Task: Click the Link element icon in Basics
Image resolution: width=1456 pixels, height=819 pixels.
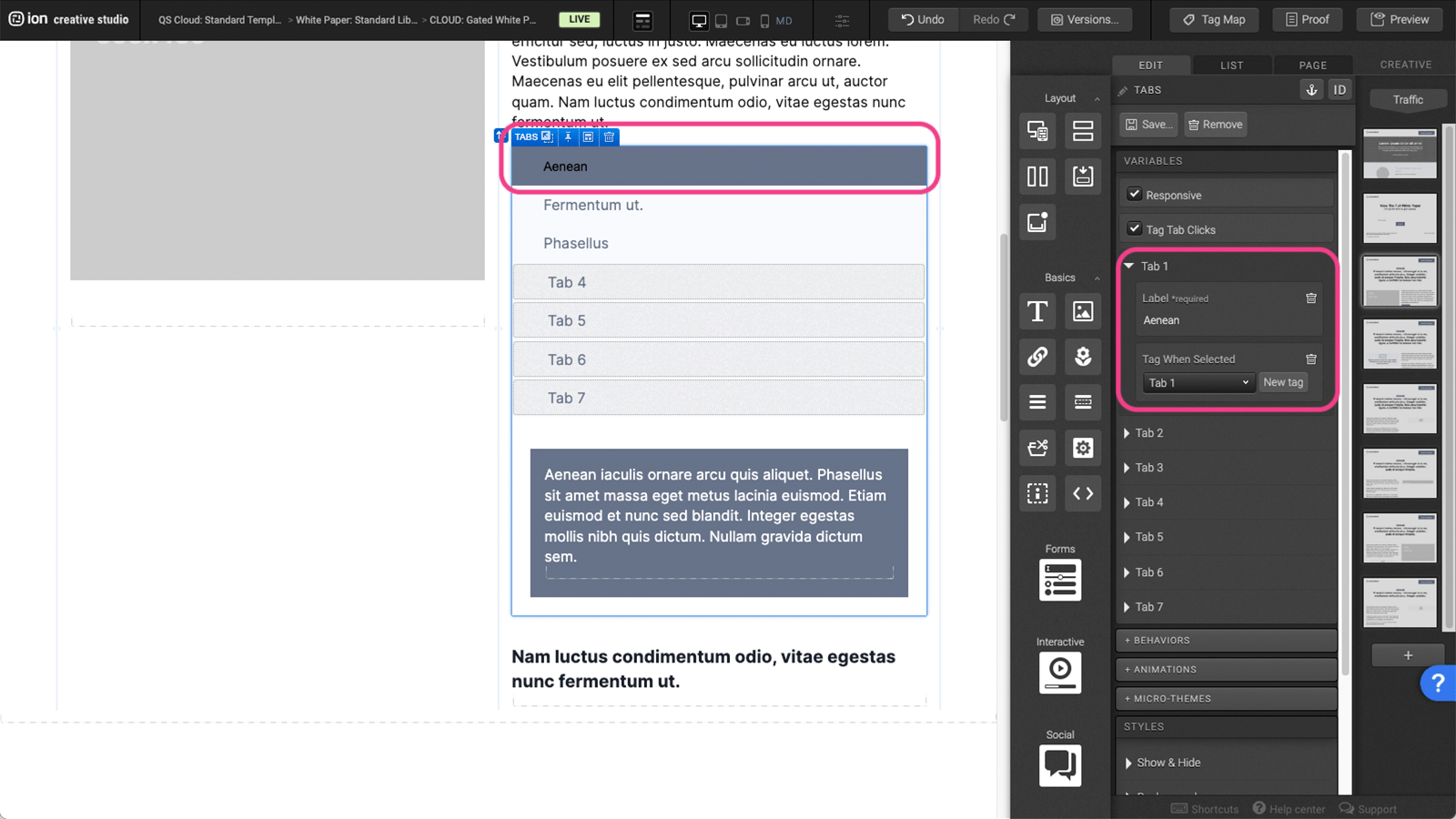Action: [1037, 357]
